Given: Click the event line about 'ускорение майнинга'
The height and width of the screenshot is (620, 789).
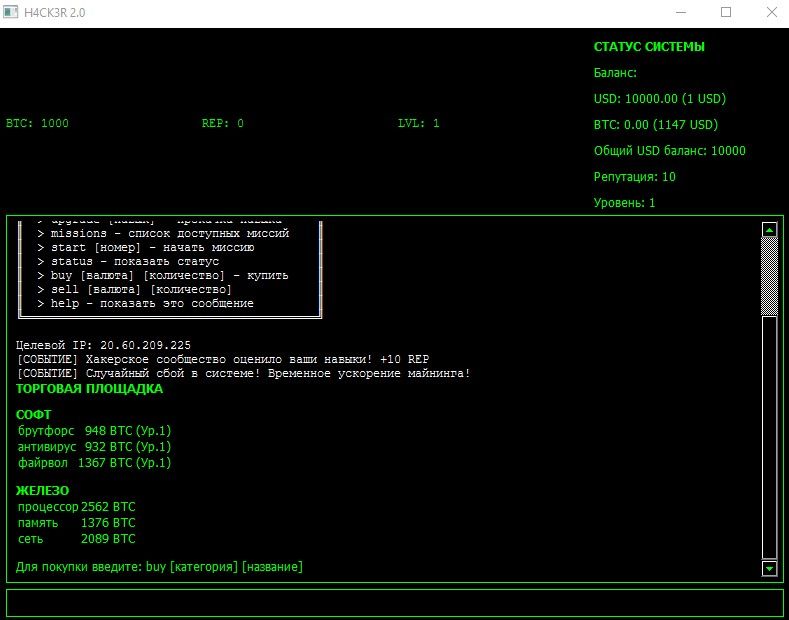Looking at the screenshot, I should [x=244, y=373].
